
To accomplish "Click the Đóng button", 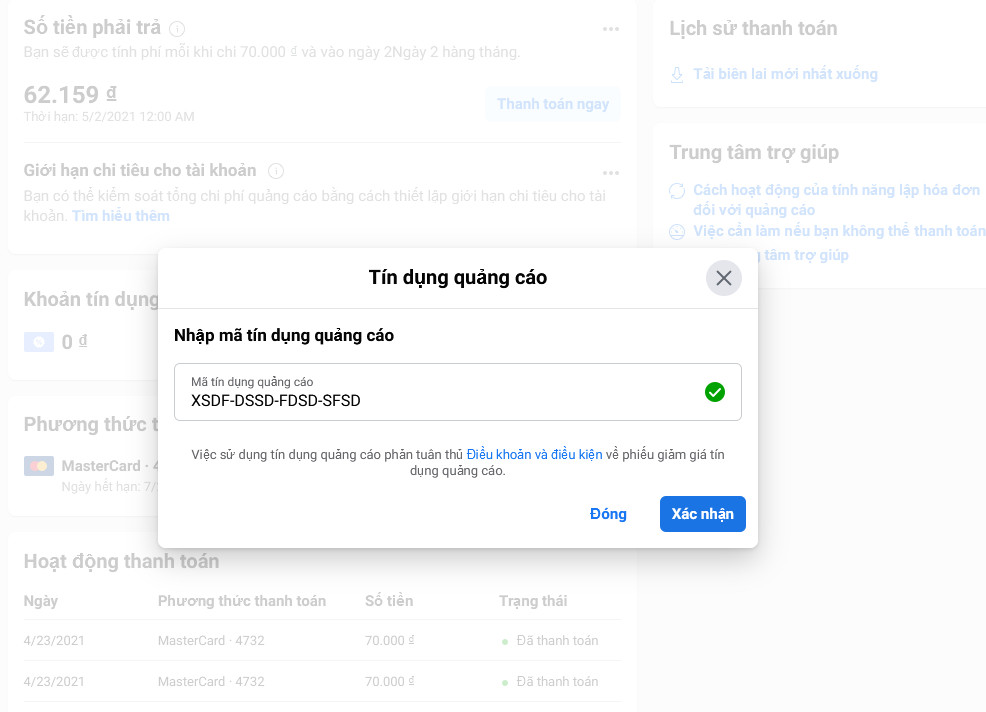I will (608, 514).
